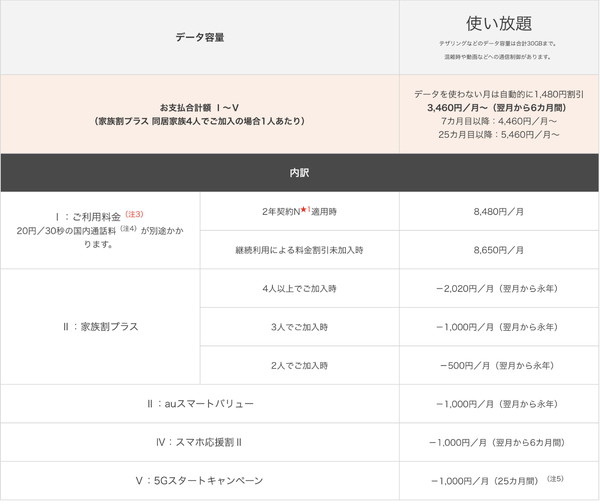Select the 4人以上でご加入時 row label
The image size is (600, 504).
click(299, 288)
